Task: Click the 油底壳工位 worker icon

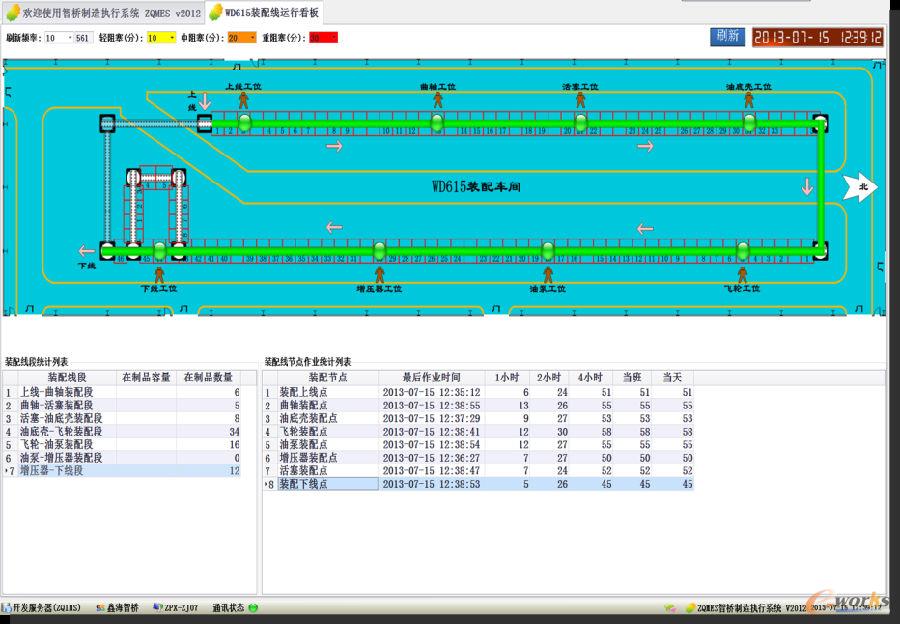Action: pyautogui.click(x=747, y=101)
